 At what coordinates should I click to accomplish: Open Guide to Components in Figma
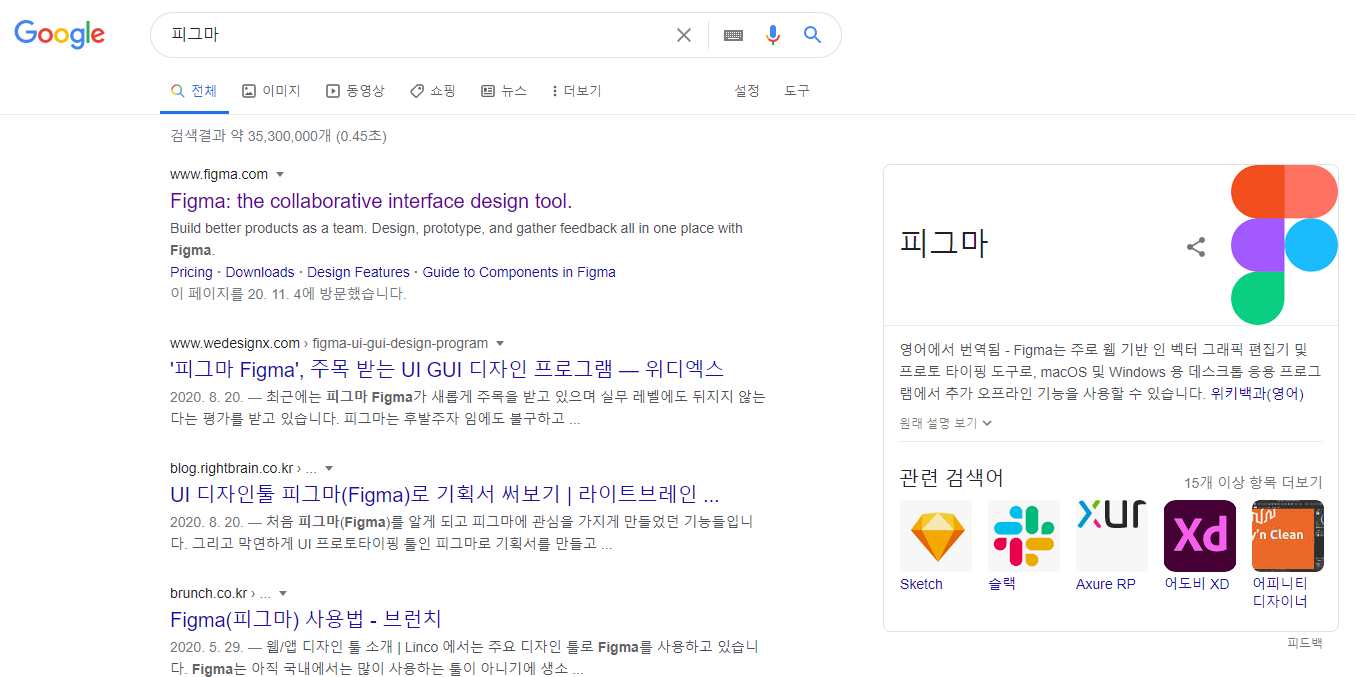tap(519, 272)
